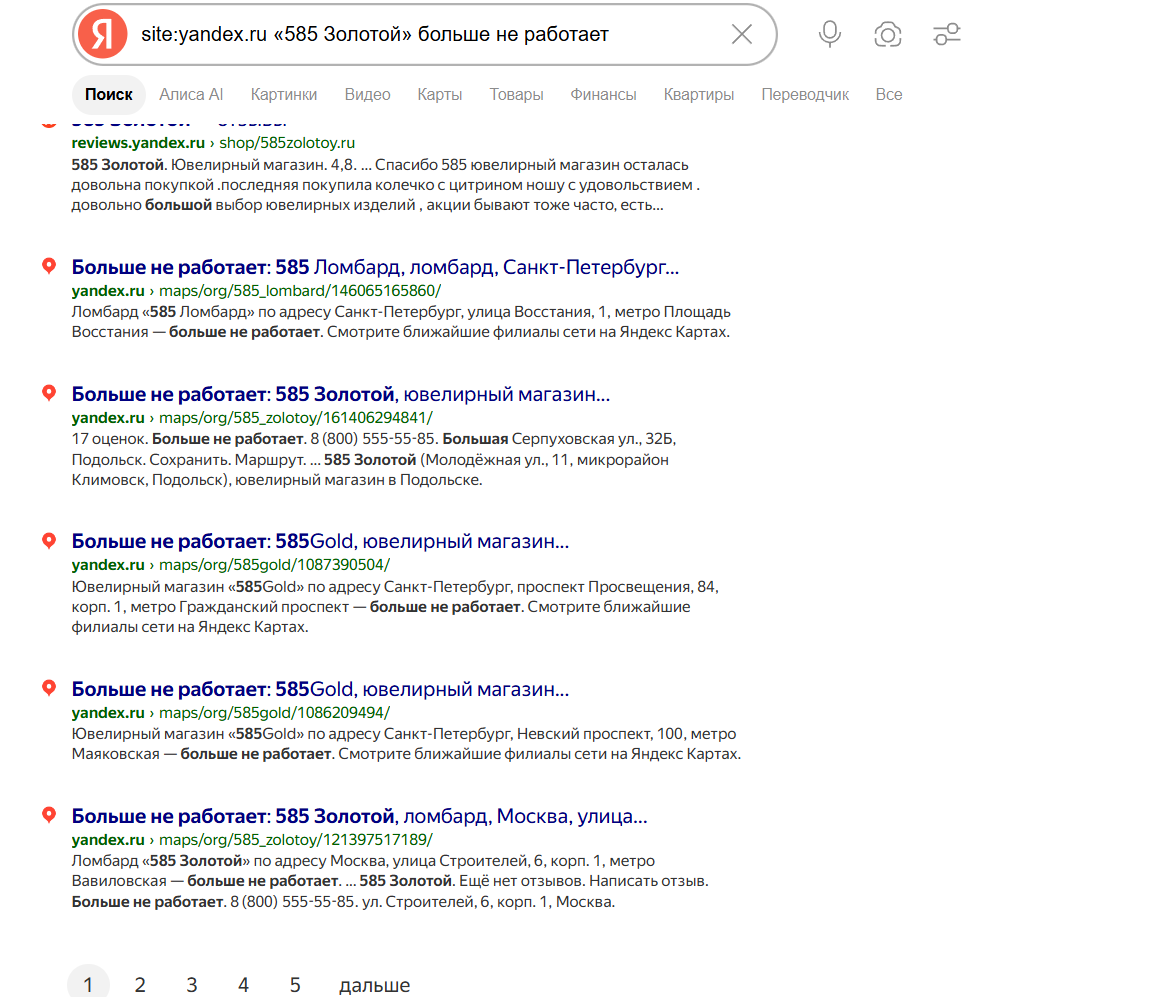This screenshot has width=1156, height=997.
Task: Open the Все services tab
Action: pos(888,94)
